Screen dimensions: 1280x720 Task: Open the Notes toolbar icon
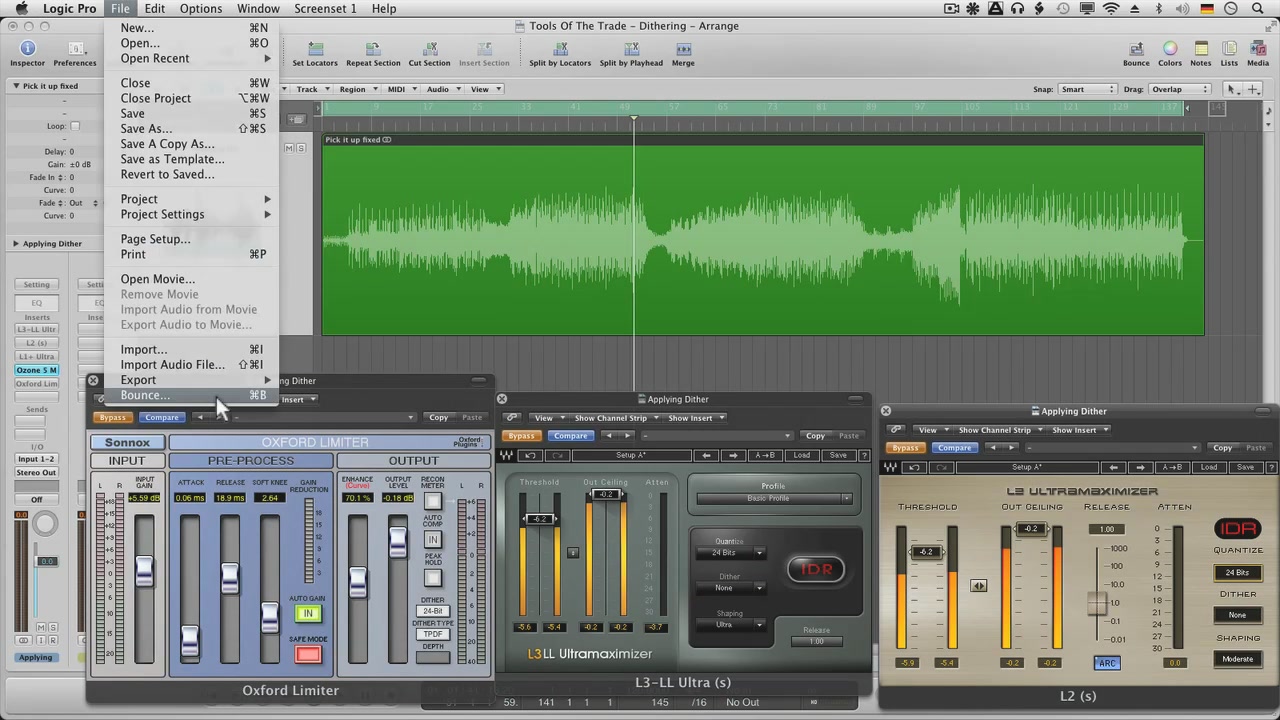[x=1201, y=49]
